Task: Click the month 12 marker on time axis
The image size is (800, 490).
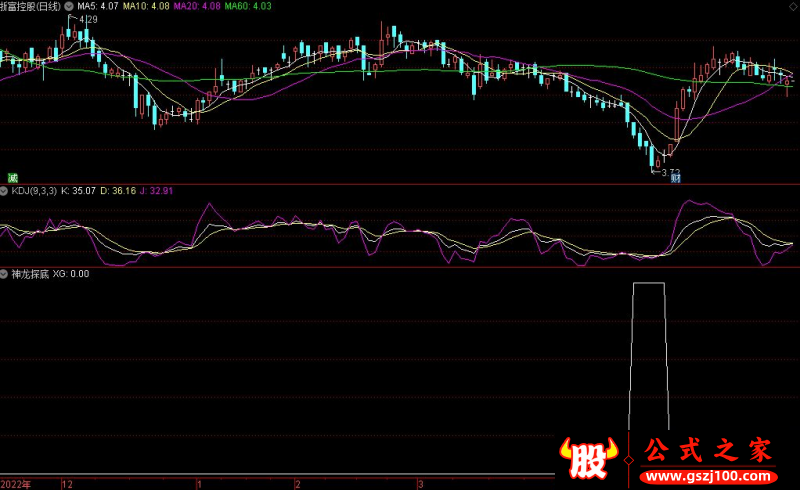Action: (x=67, y=483)
